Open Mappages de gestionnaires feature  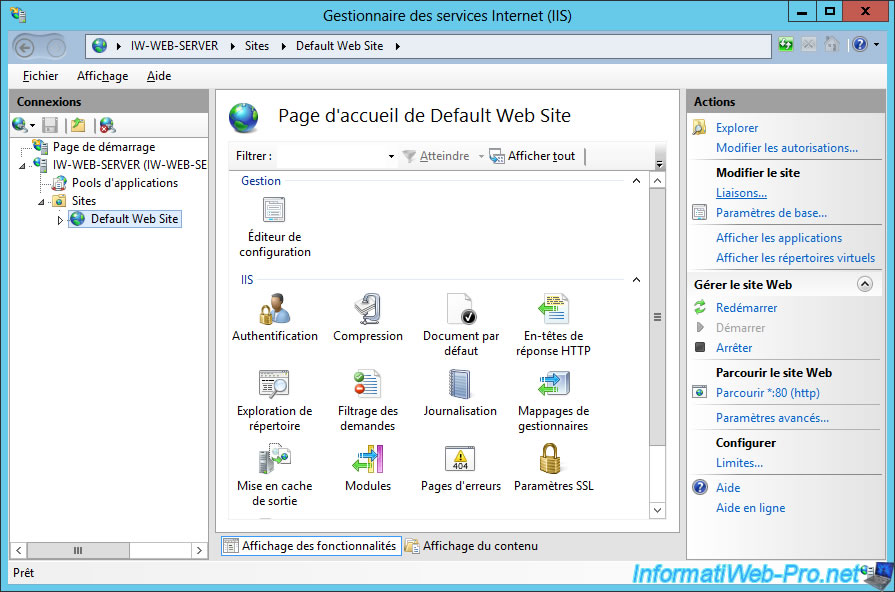click(x=553, y=400)
